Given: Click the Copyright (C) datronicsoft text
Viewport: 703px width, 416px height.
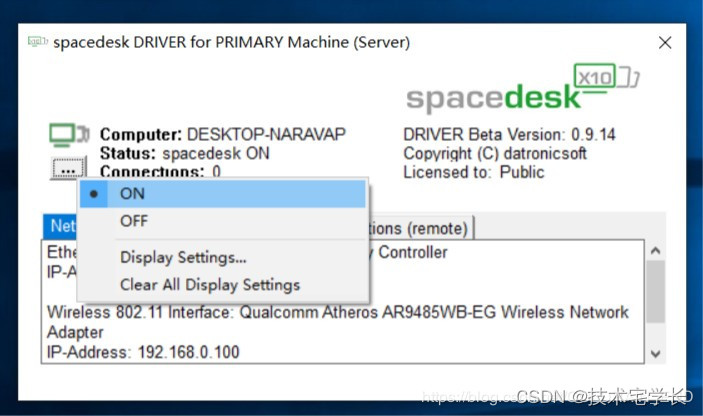Looking at the screenshot, I should tap(495, 153).
